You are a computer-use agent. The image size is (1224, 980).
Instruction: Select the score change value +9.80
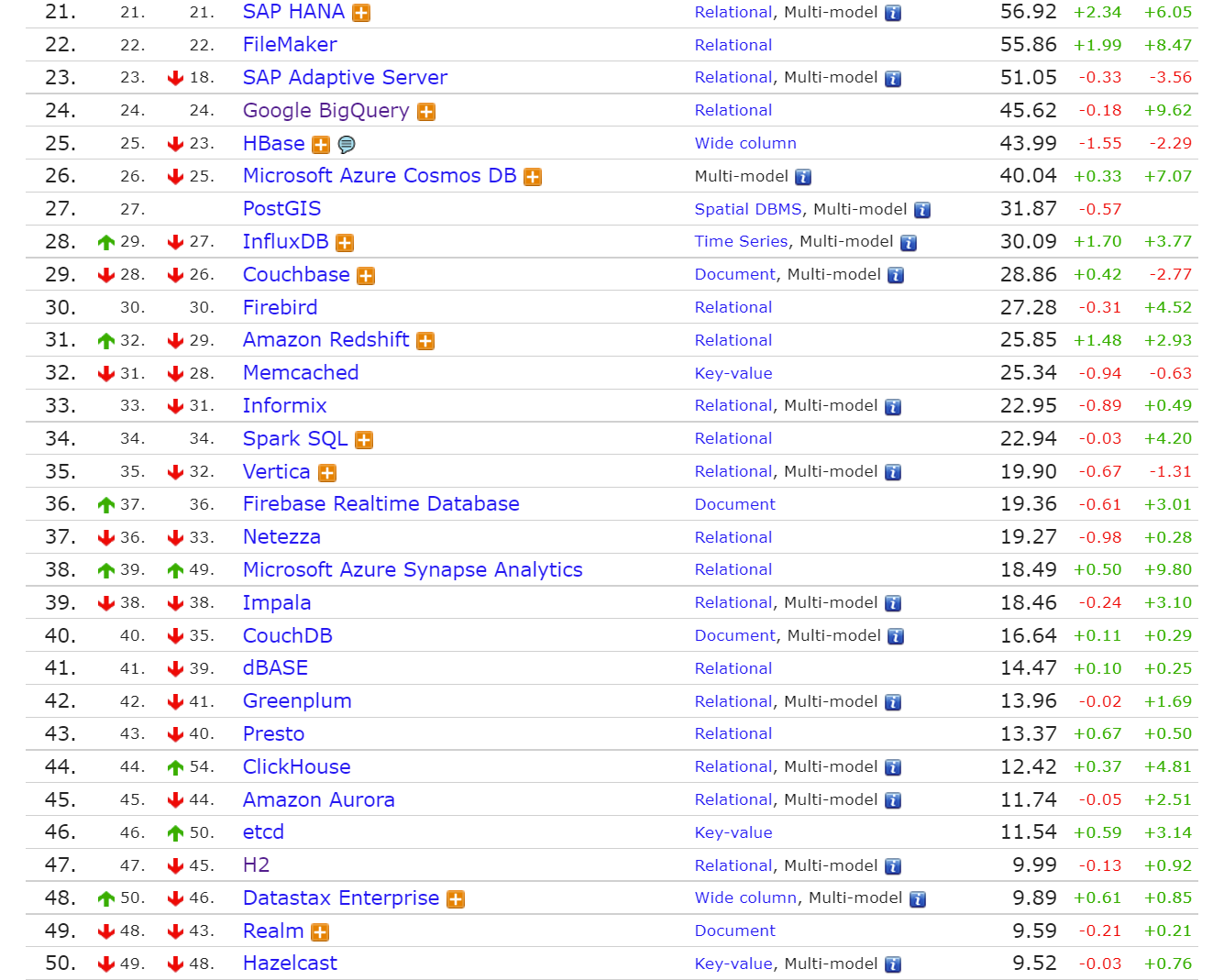(x=1168, y=569)
